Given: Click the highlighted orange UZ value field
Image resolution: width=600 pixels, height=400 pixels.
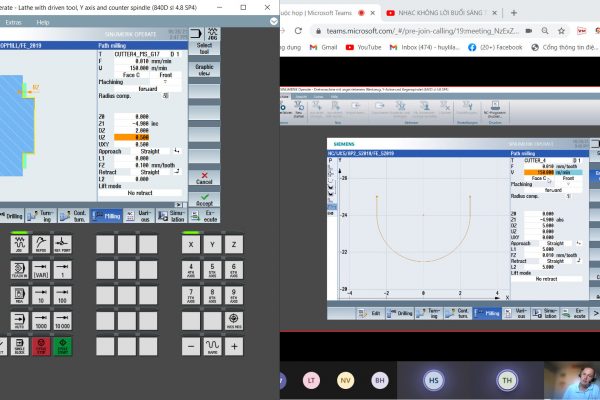Looking at the screenshot, I should (x=132, y=136).
